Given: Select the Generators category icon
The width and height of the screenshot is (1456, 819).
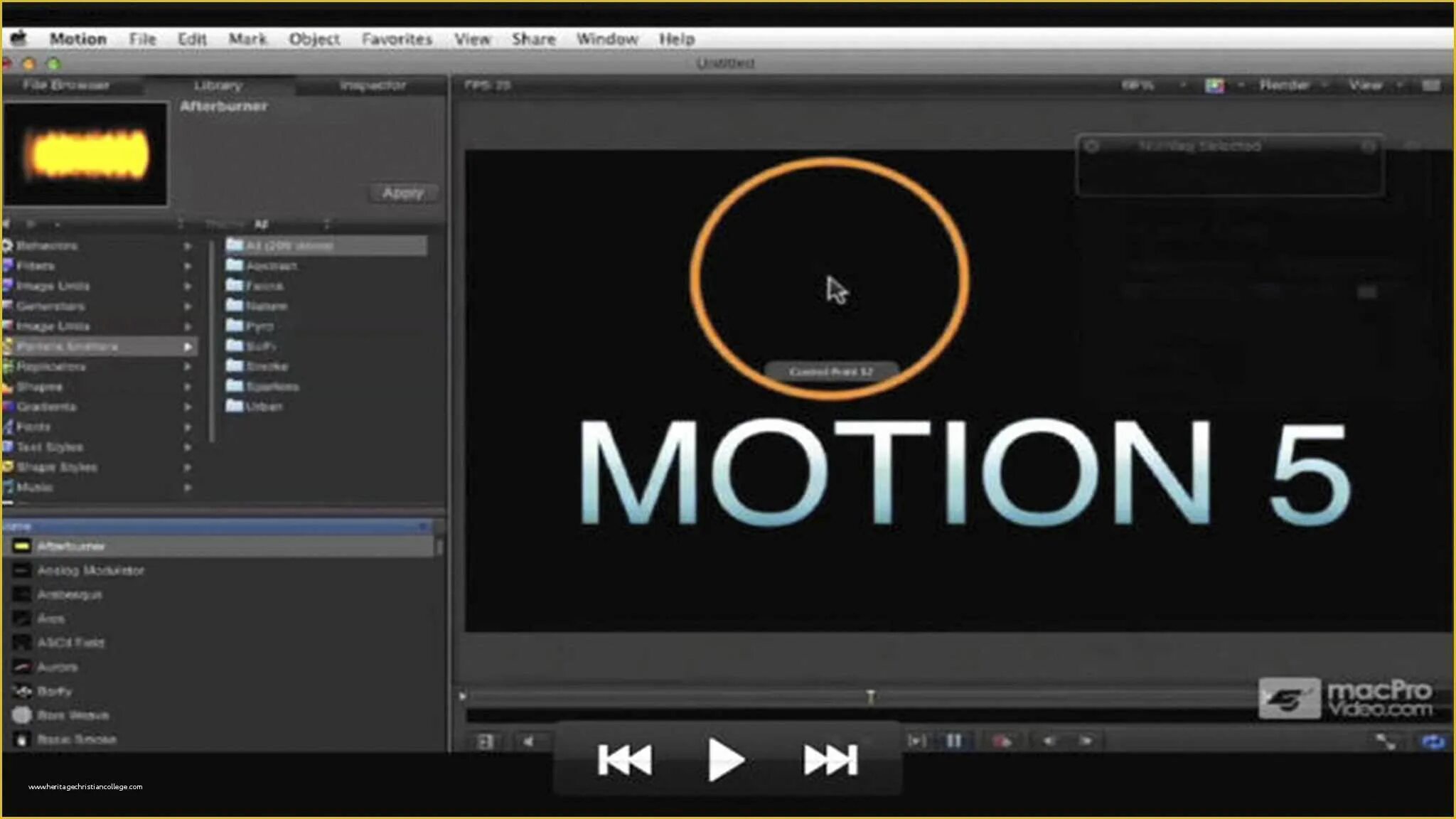Looking at the screenshot, I should pos(7,306).
